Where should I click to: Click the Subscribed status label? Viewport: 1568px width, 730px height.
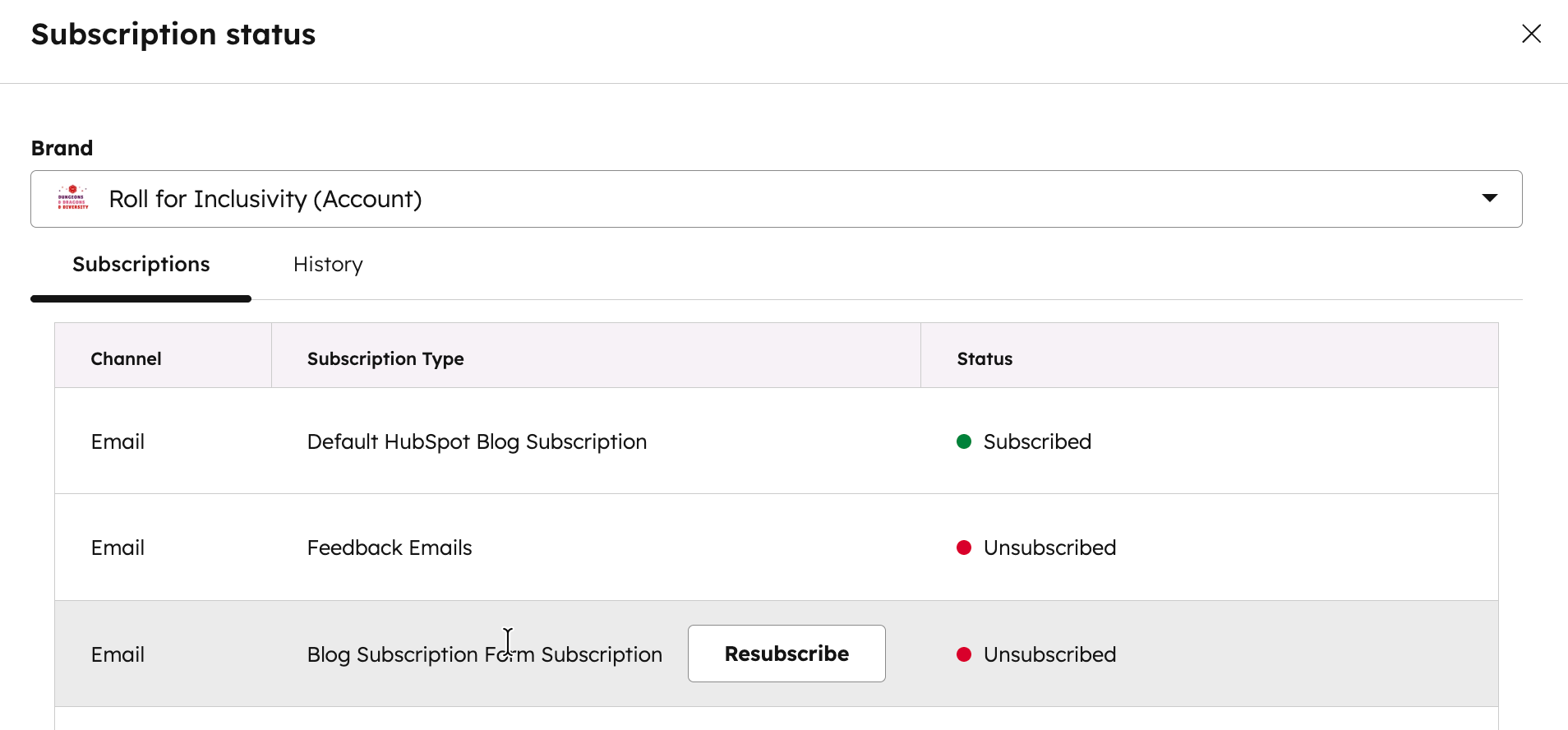point(1037,442)
